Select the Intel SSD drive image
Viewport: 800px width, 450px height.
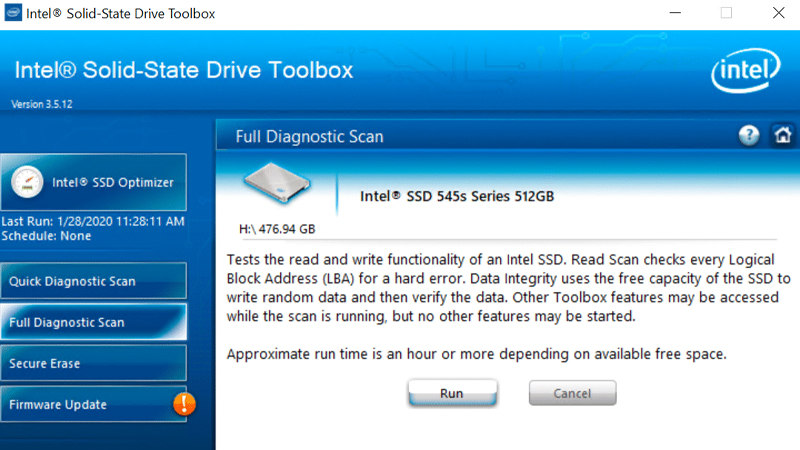tap(277, 184)
